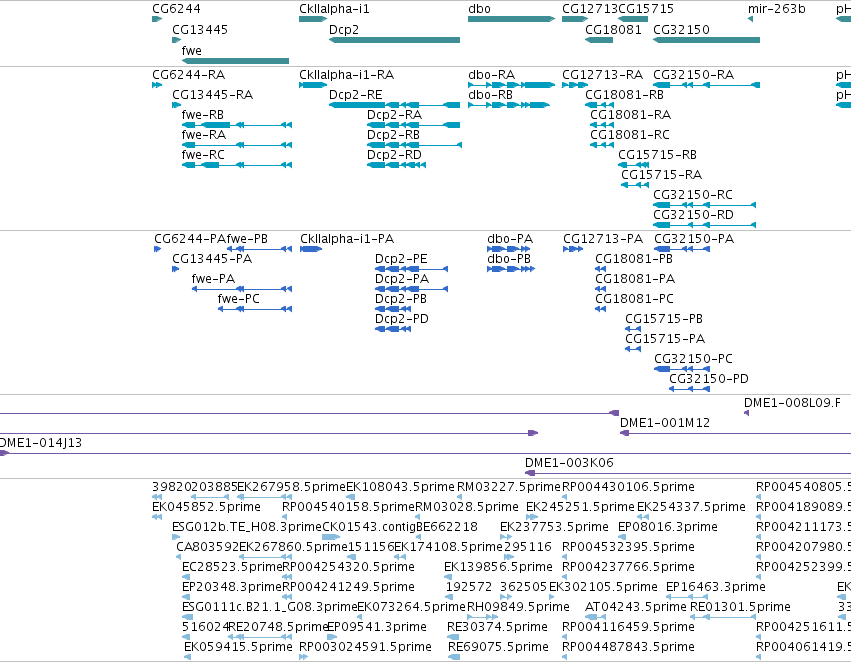851x662 pixels.
Task: Open the EK245251.5prime EST label
Action: [x=580, y=507]
